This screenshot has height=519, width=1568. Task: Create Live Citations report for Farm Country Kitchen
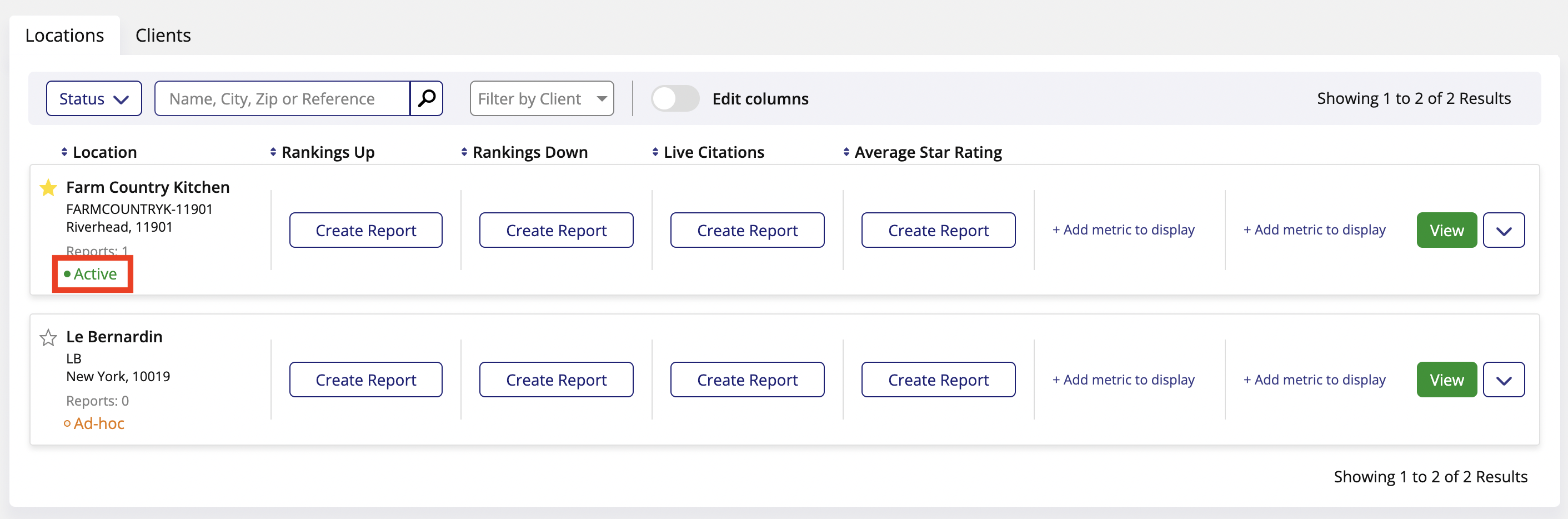(x=747, y=231)
